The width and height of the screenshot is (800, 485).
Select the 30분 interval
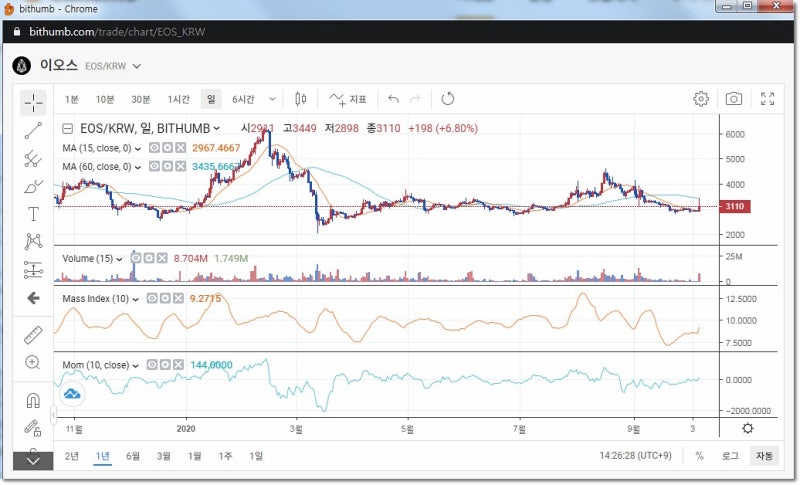141,99
